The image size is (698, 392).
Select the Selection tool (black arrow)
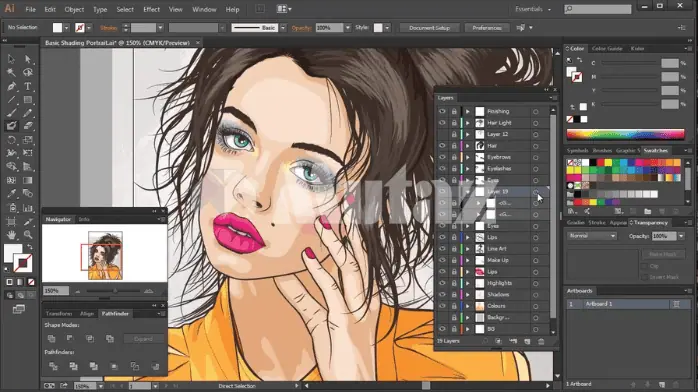point(11,59)
